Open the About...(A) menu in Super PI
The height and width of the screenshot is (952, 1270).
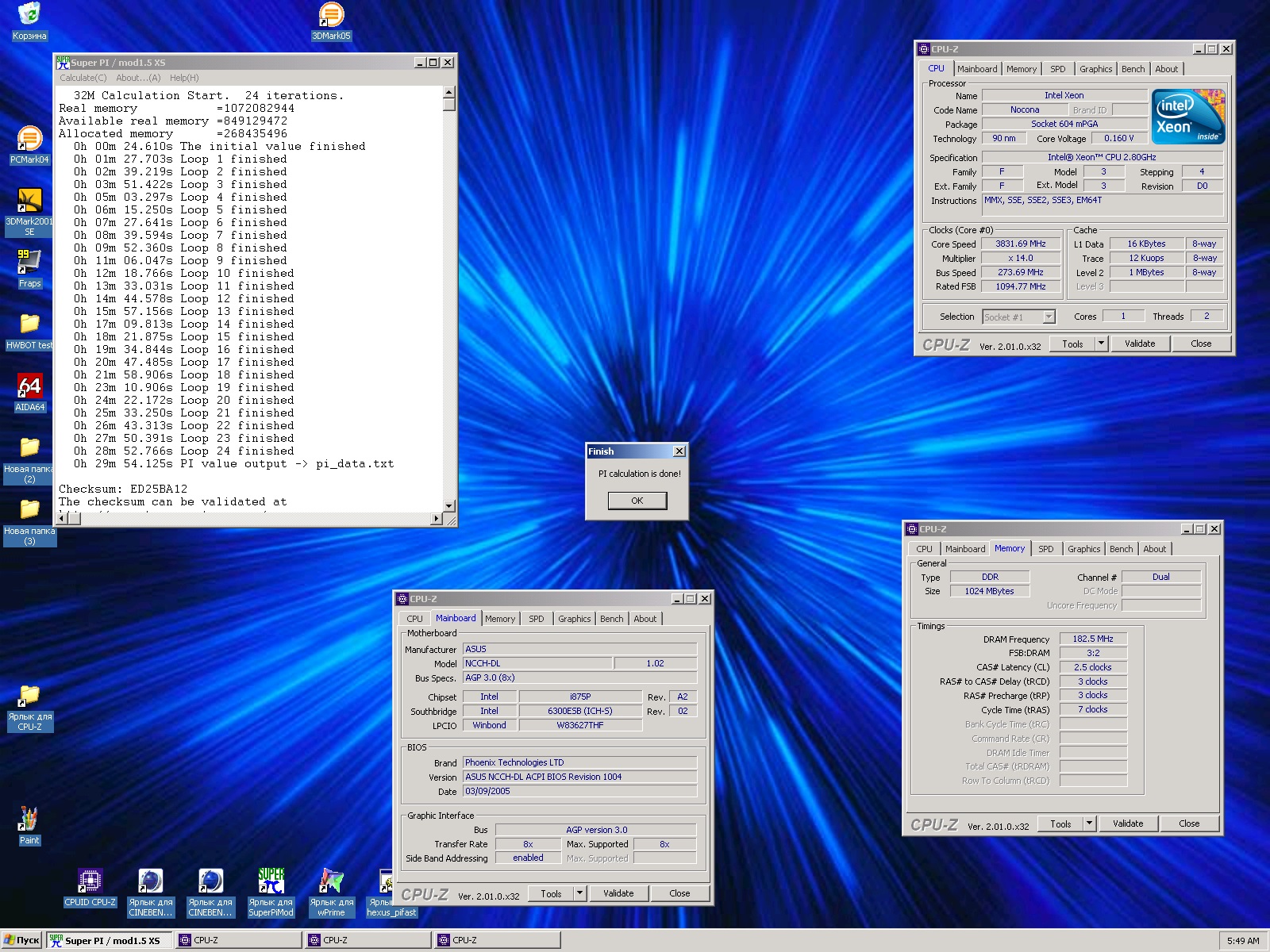tap(138, 78)
